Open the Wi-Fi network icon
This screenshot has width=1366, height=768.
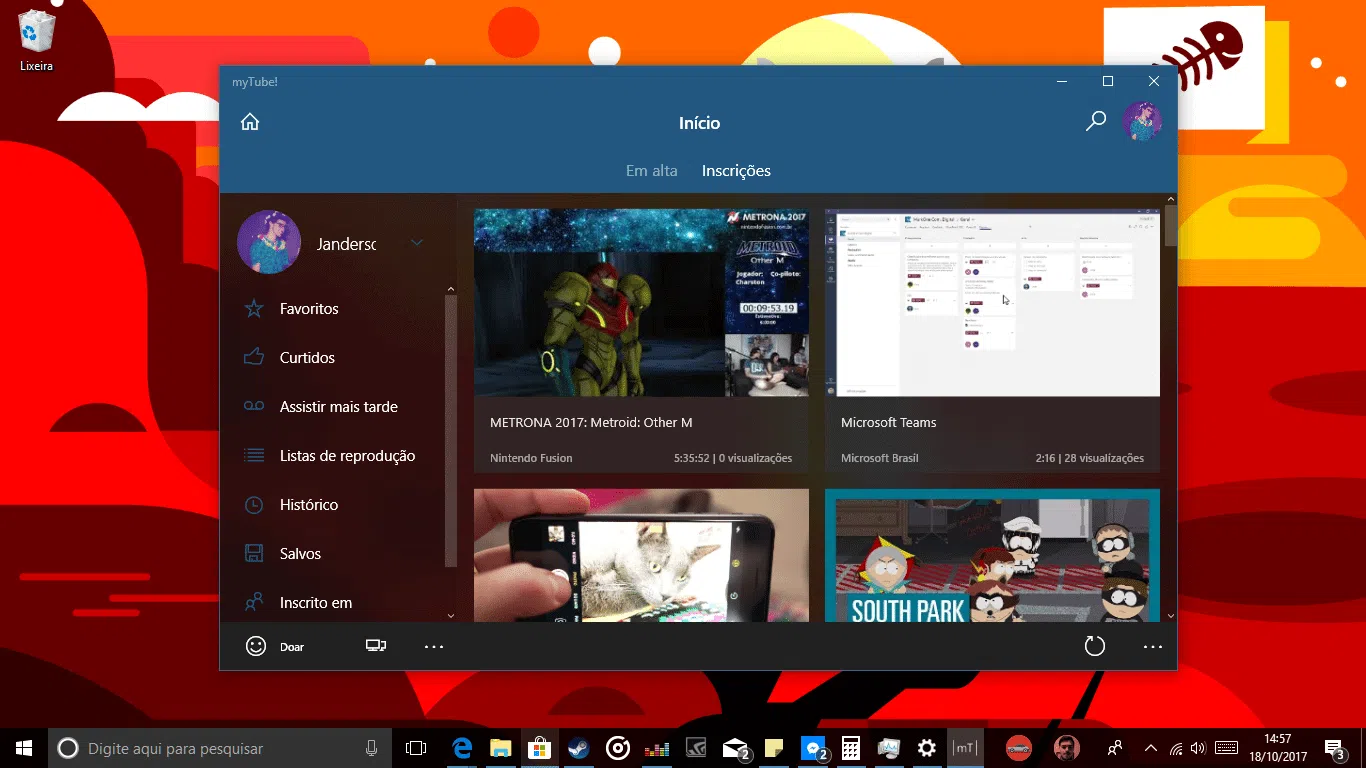coord(1176,748)
